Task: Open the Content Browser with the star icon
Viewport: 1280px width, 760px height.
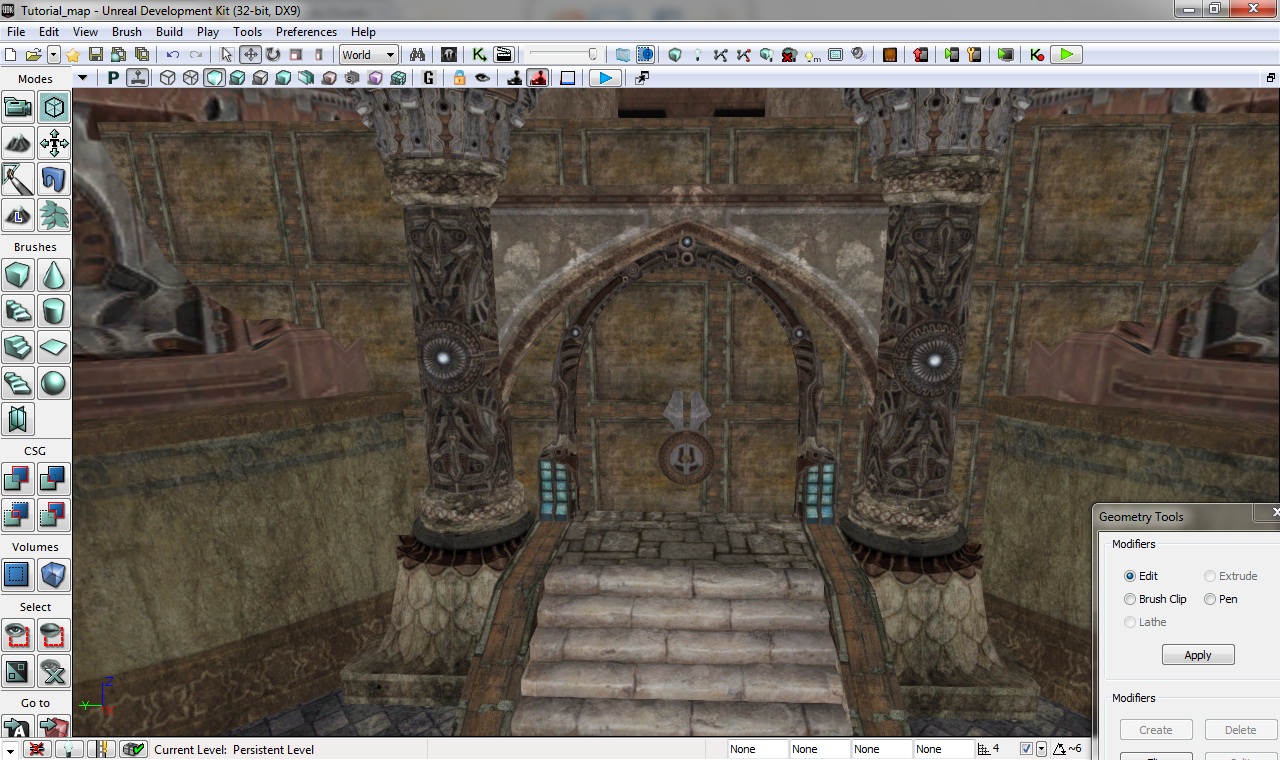Action: point(73,55)
